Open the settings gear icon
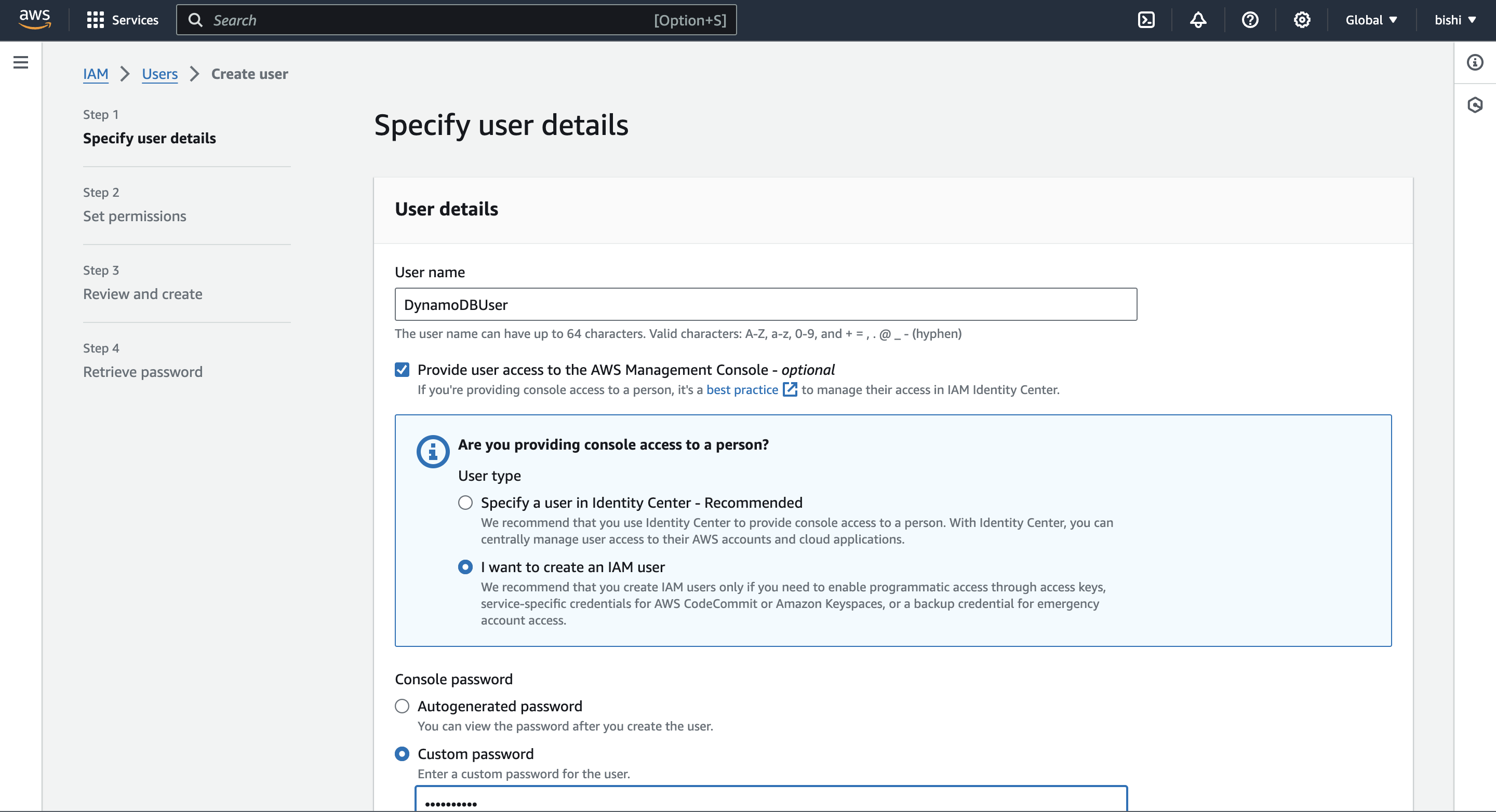The width and height of the screenshot is (1496, 812). click(1301, 20)
